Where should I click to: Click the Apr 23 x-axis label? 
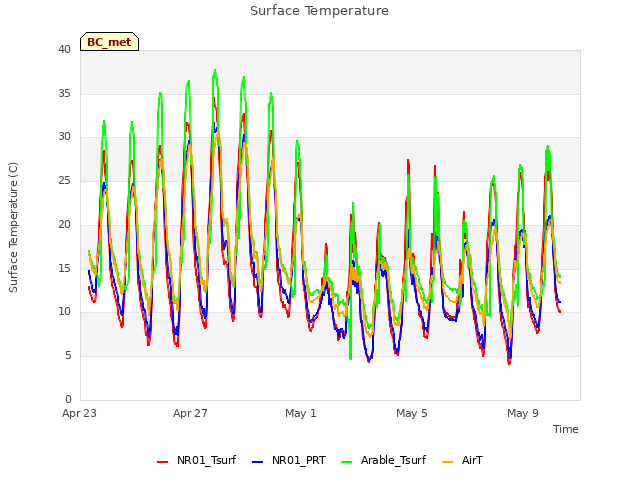point(79,413)
